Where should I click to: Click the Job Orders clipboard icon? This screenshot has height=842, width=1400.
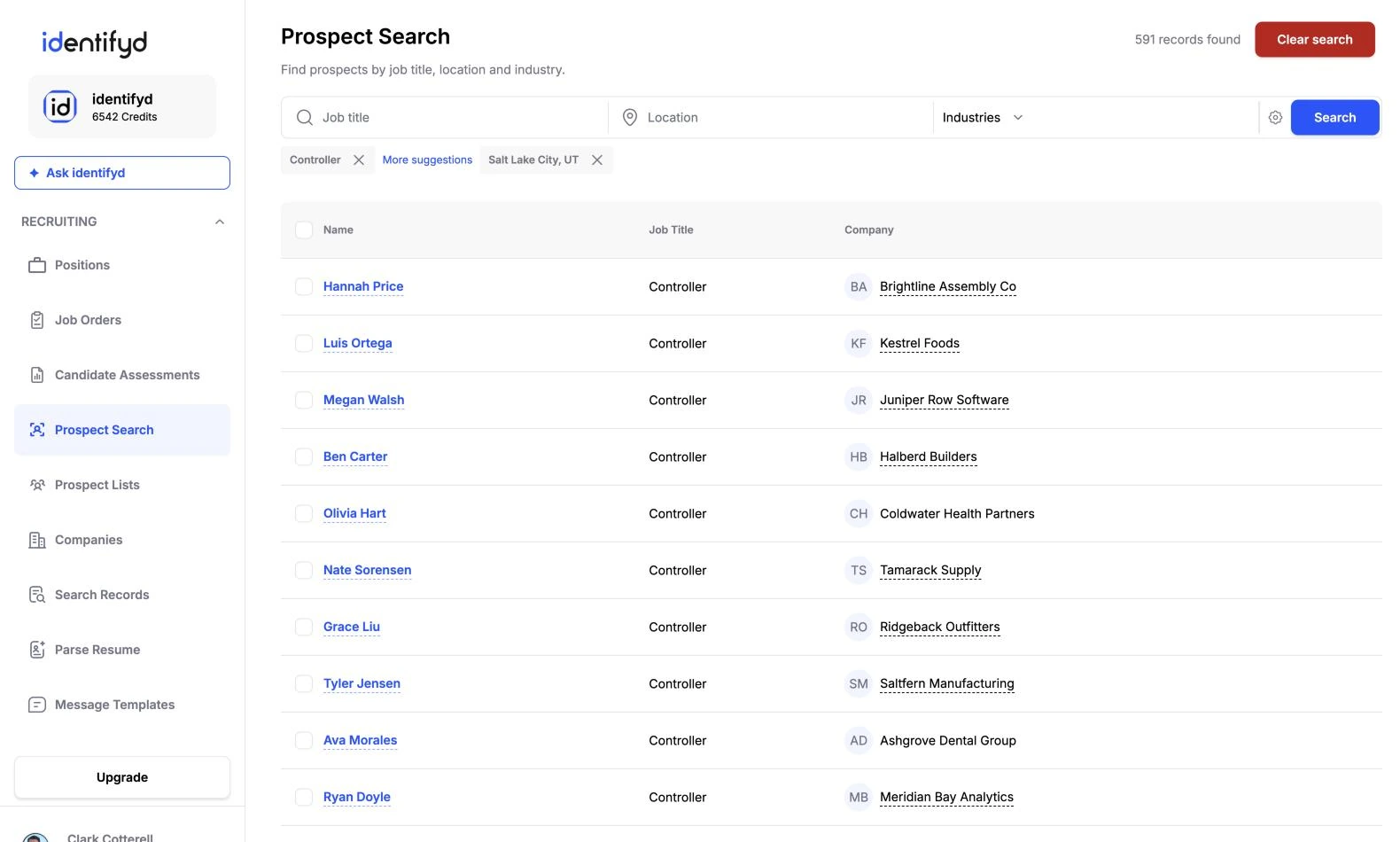click(x=37, y=320)
